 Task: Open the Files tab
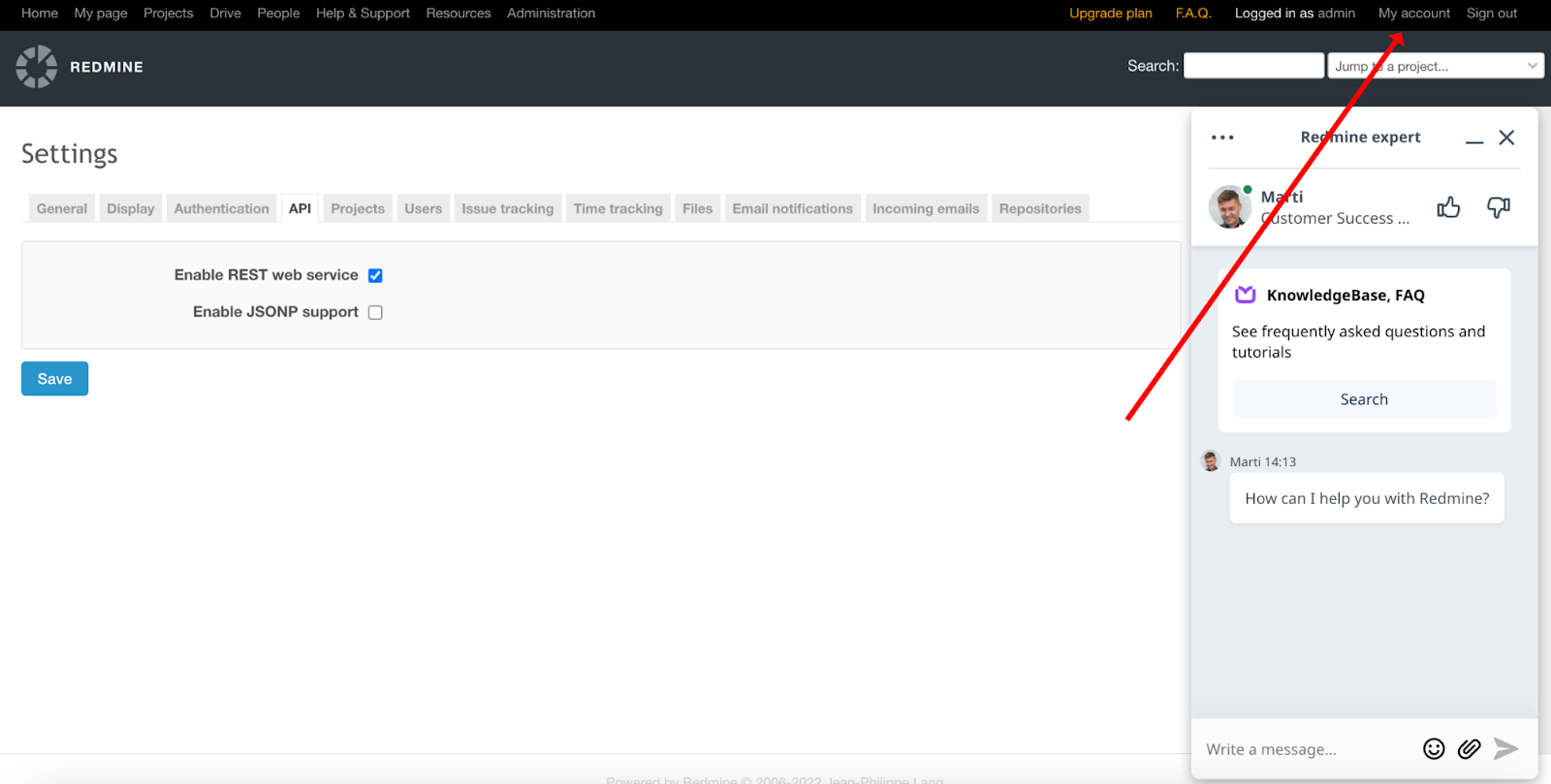[x=698, y=208]
